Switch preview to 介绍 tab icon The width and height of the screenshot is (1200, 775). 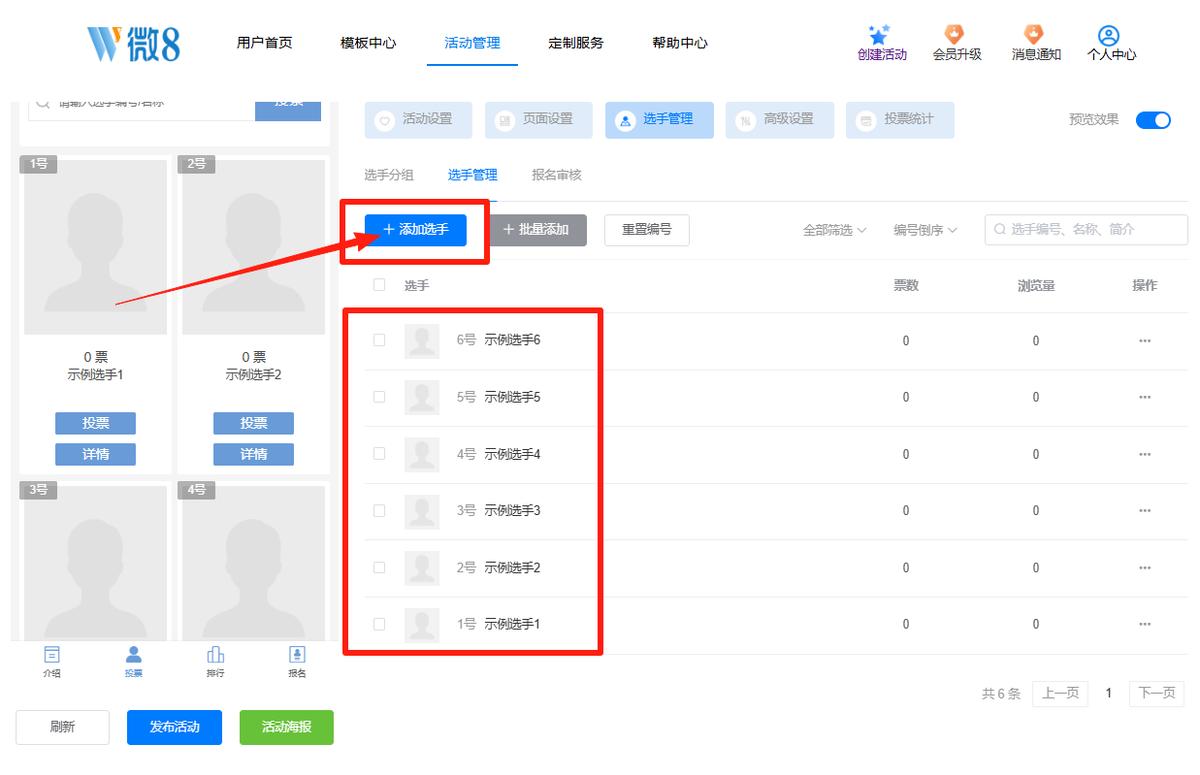coord(52,655)
